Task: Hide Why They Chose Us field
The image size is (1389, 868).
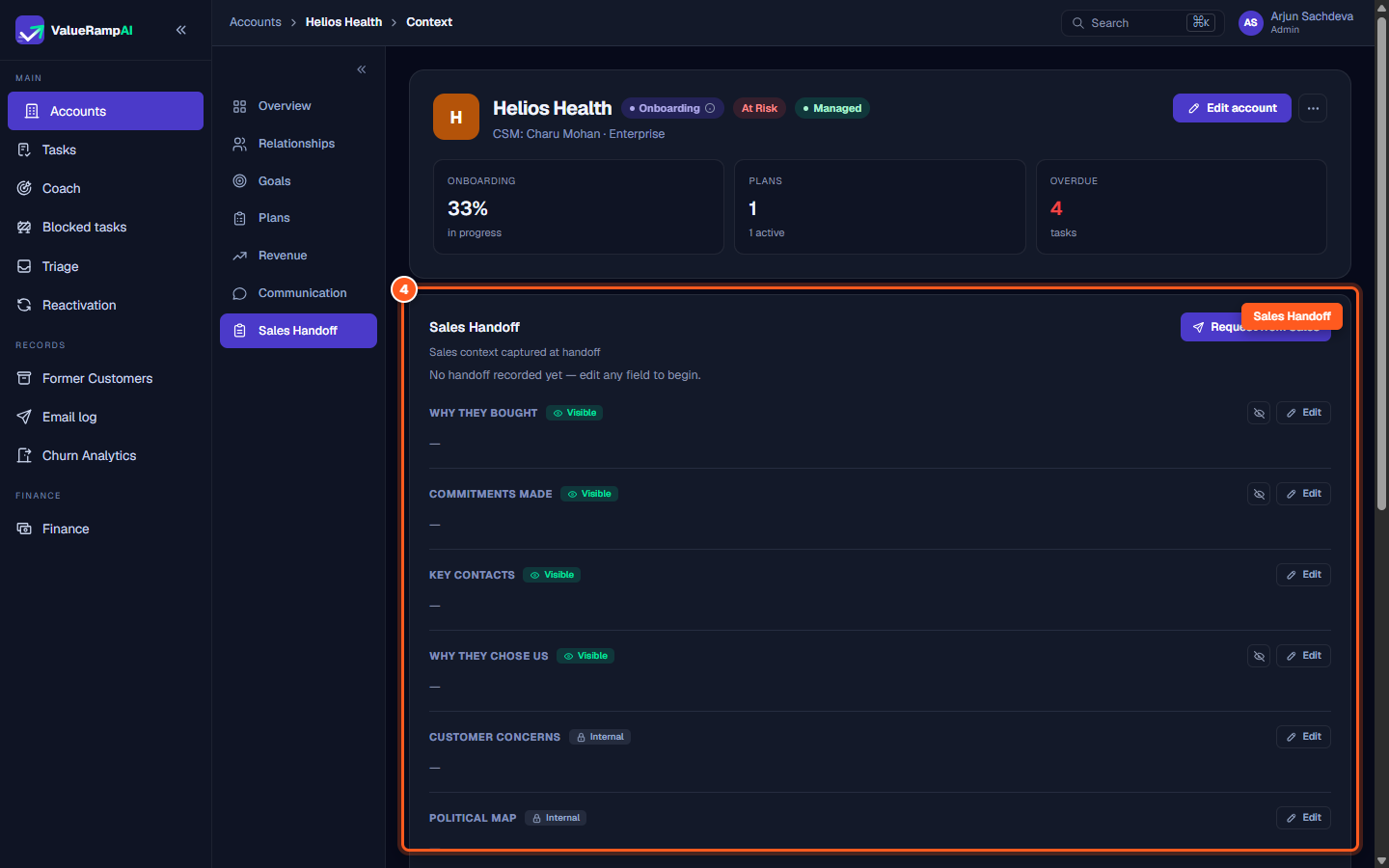Action: pyautogui.click(x=1259, y=656)
